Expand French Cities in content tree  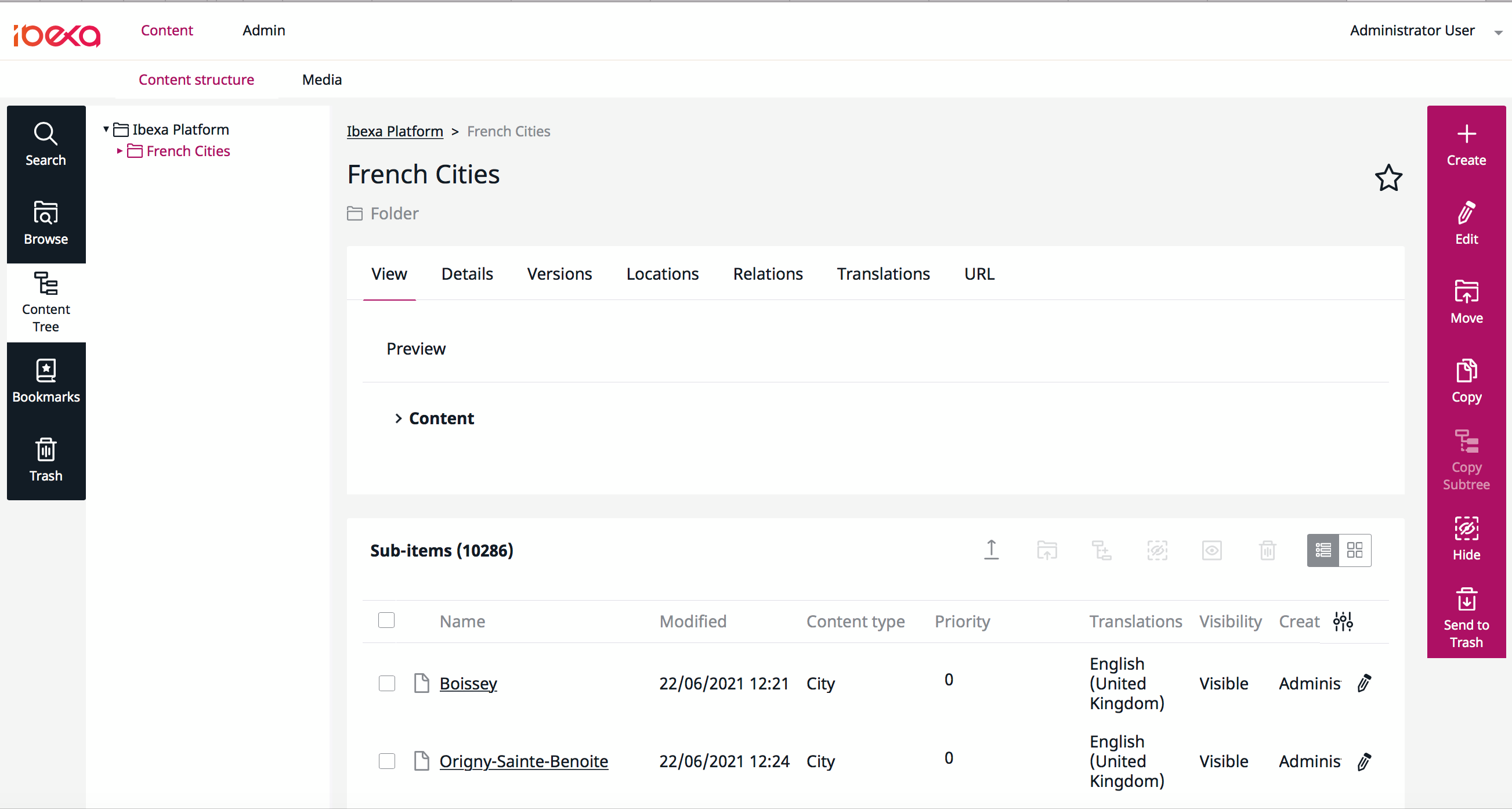click(119, 151)
